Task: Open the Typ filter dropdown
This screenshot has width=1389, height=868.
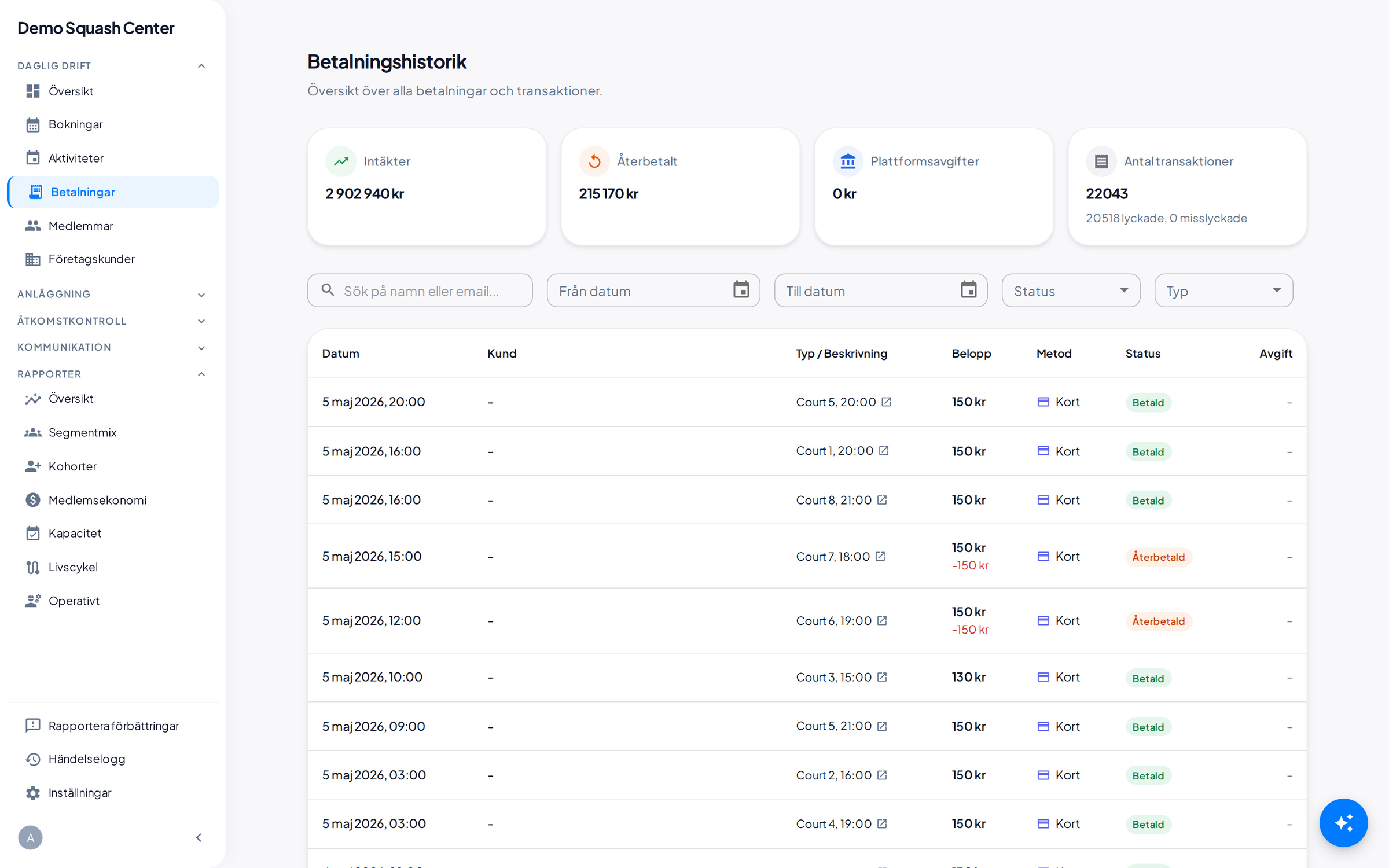Action: tap(1223, 290)
